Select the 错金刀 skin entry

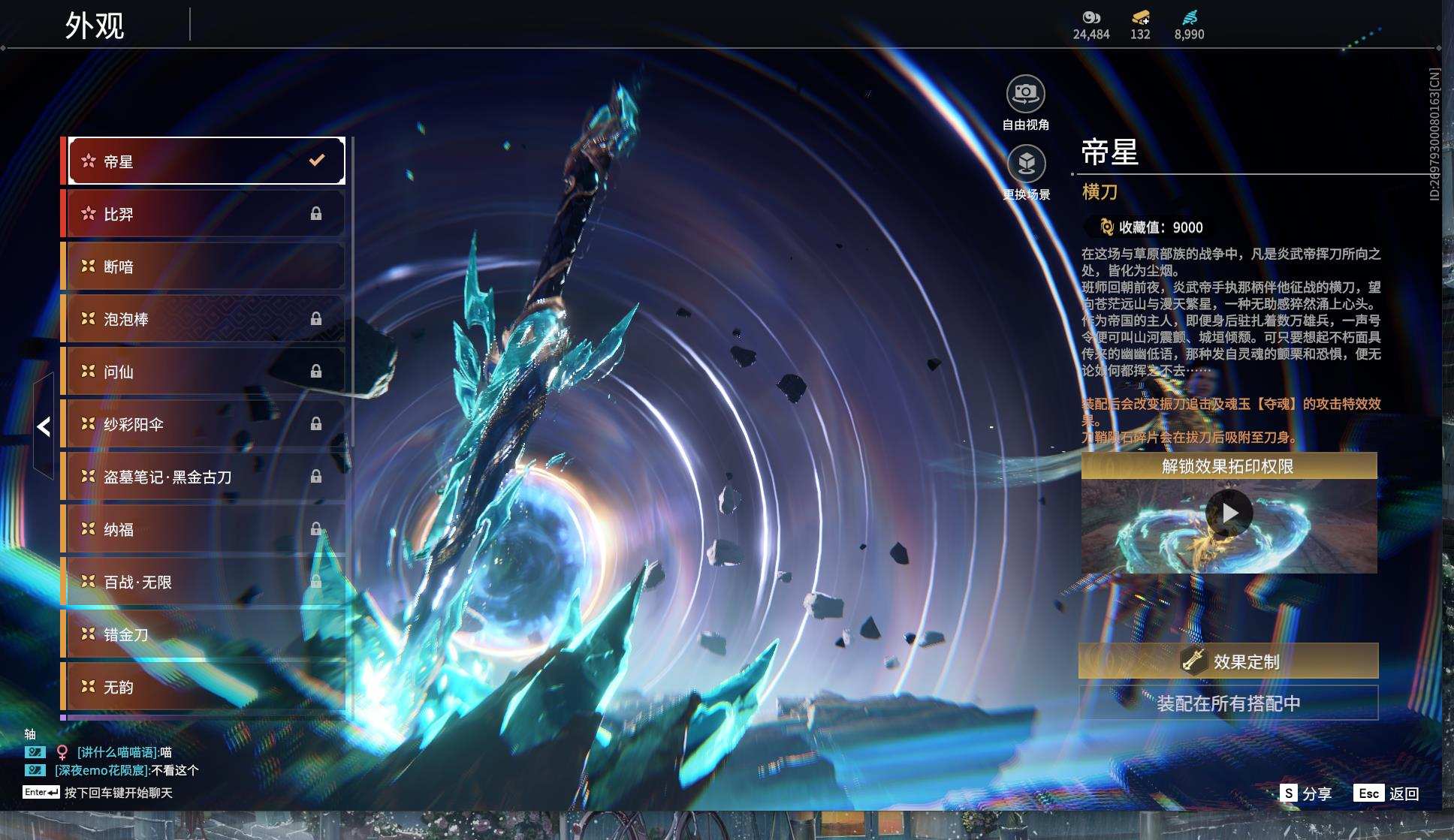click(203, 634)
